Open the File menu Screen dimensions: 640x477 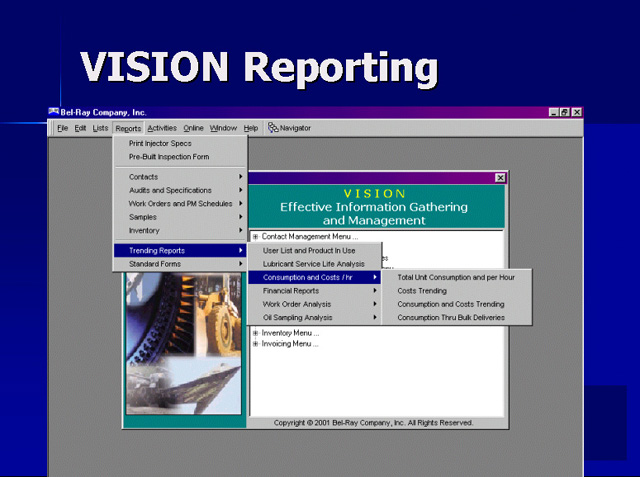[62, 128]
